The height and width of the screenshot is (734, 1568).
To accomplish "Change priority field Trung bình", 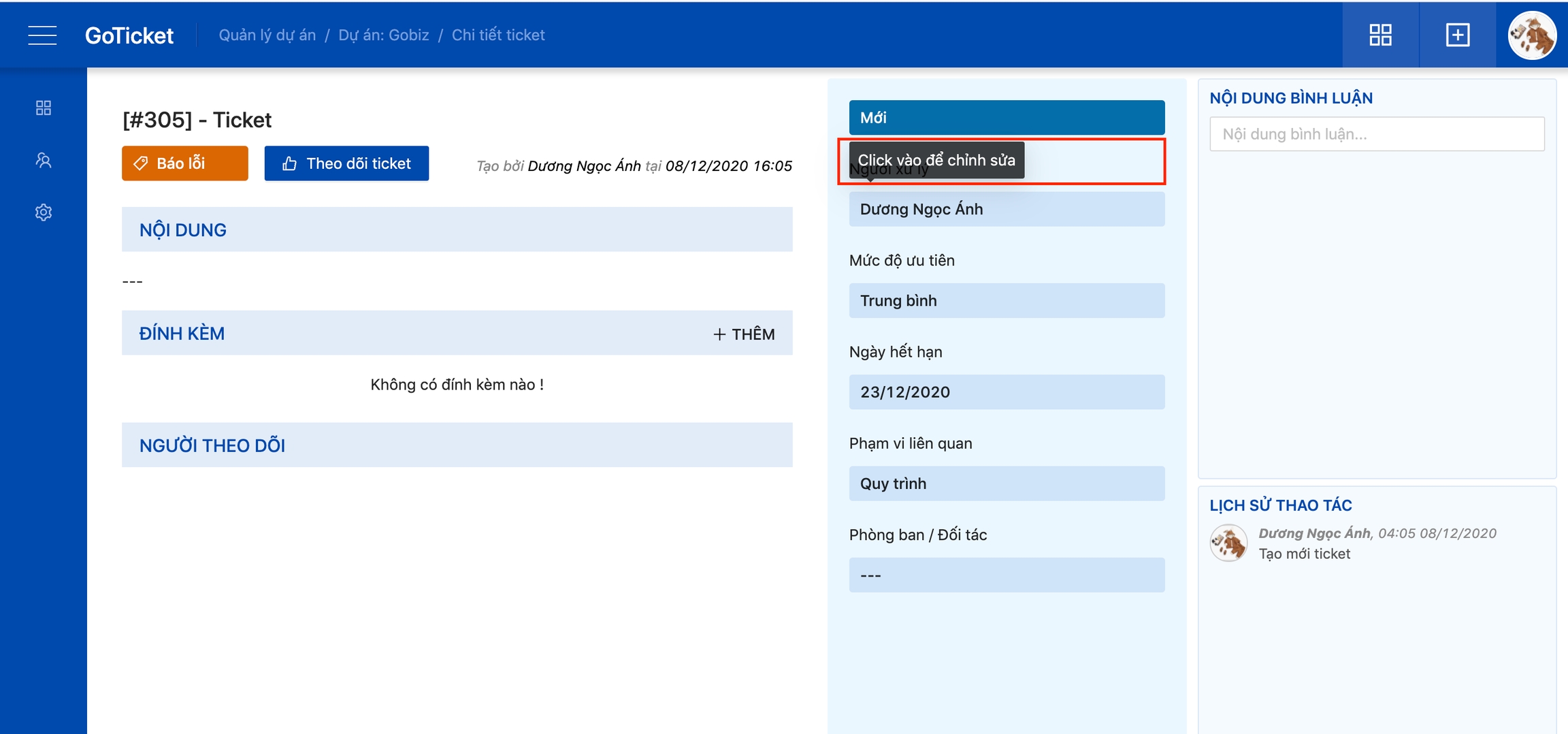I will [x=1006, y=300].
